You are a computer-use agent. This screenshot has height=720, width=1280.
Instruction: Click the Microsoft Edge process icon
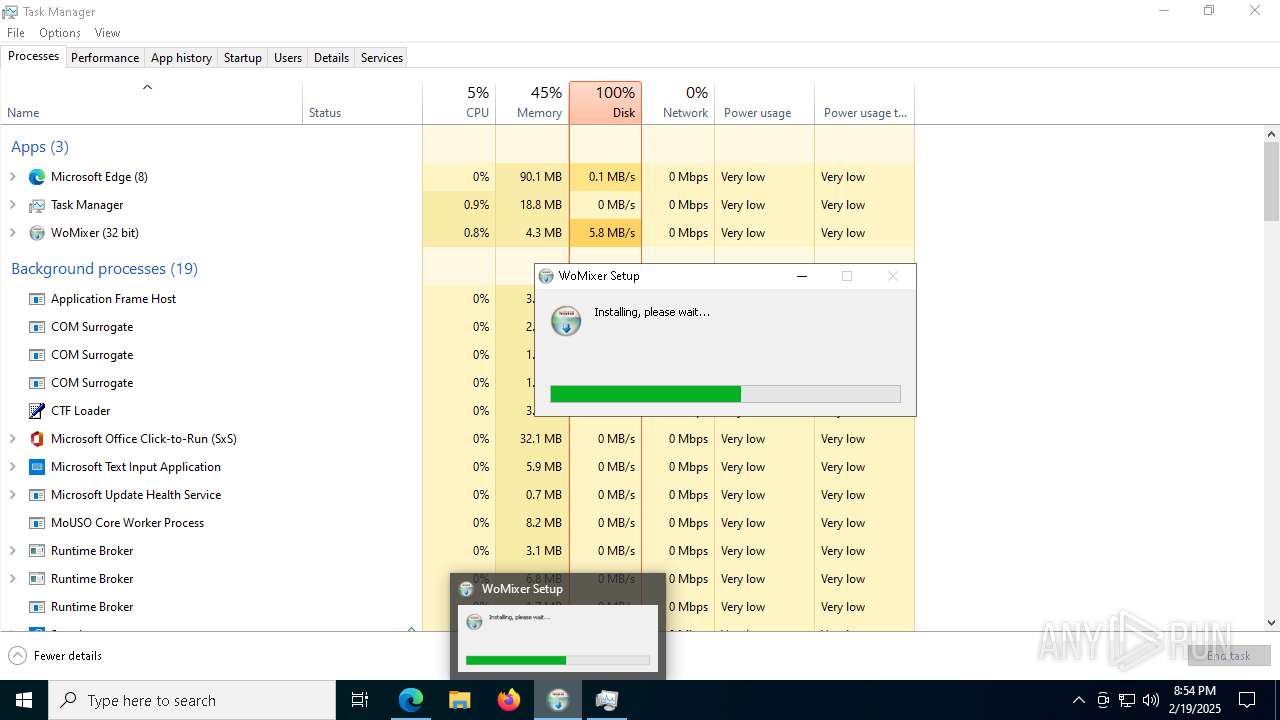[37, 177]
